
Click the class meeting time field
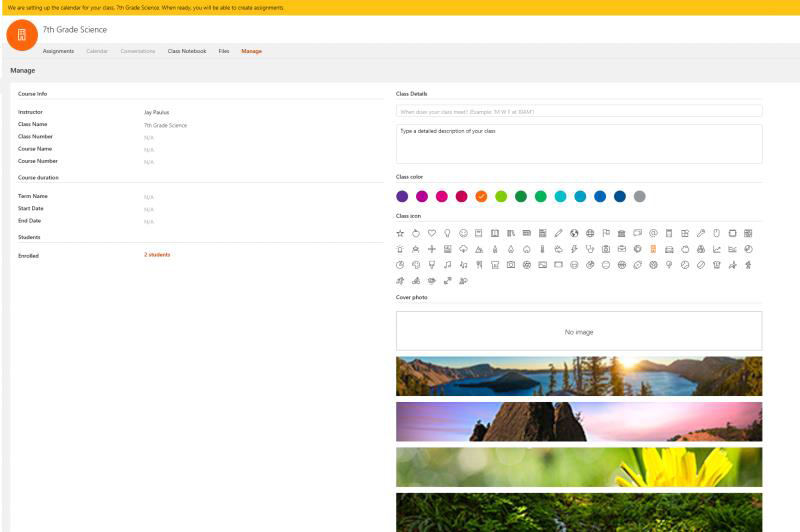click(579, 111)
